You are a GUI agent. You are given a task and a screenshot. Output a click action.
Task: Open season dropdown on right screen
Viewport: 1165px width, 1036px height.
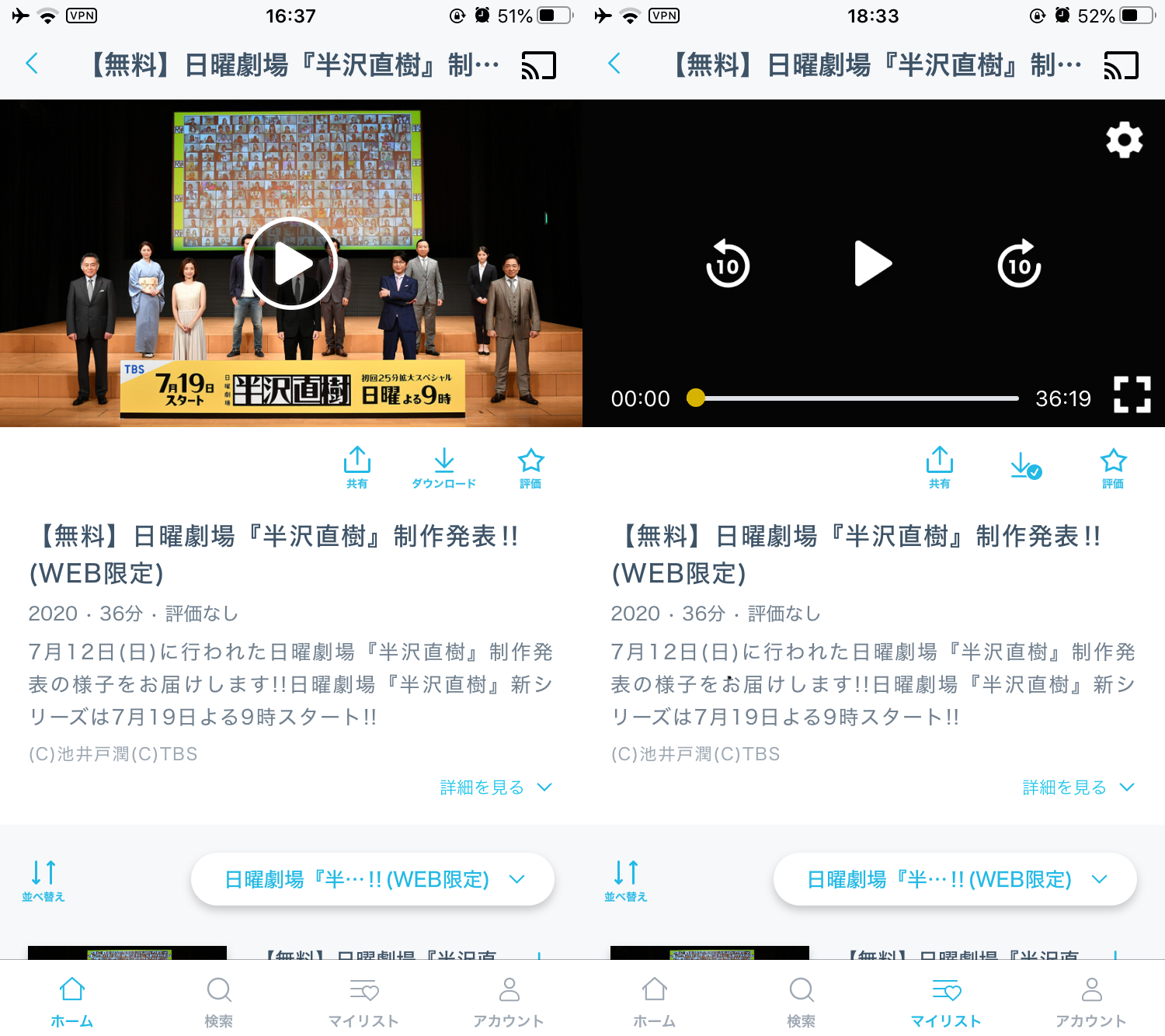[955, 879]
